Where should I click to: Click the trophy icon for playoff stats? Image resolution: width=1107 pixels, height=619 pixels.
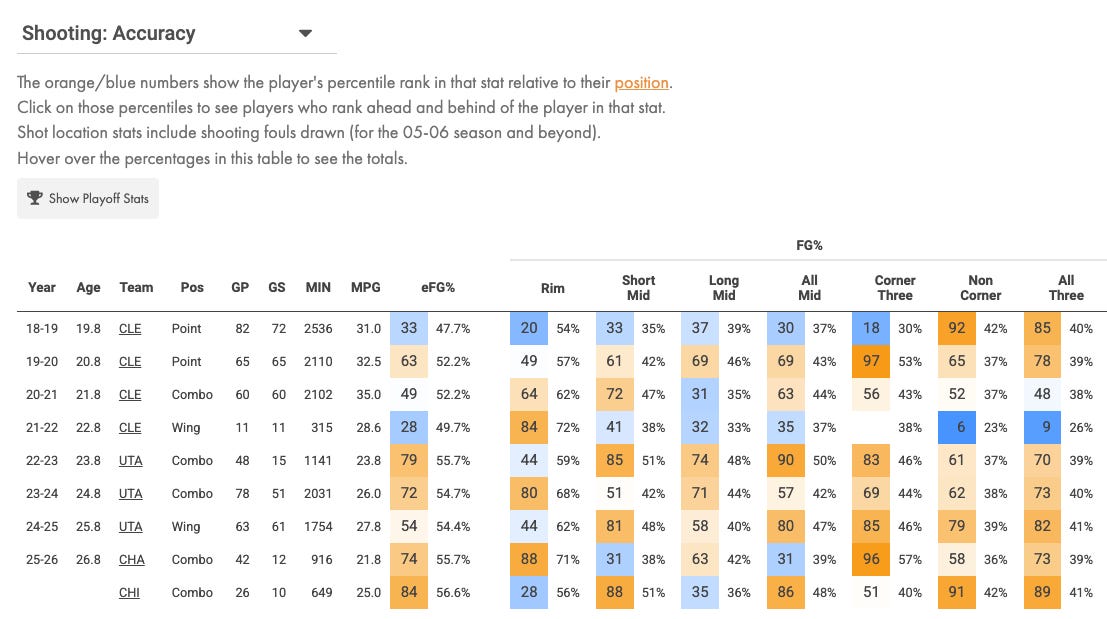pos(35,198)
